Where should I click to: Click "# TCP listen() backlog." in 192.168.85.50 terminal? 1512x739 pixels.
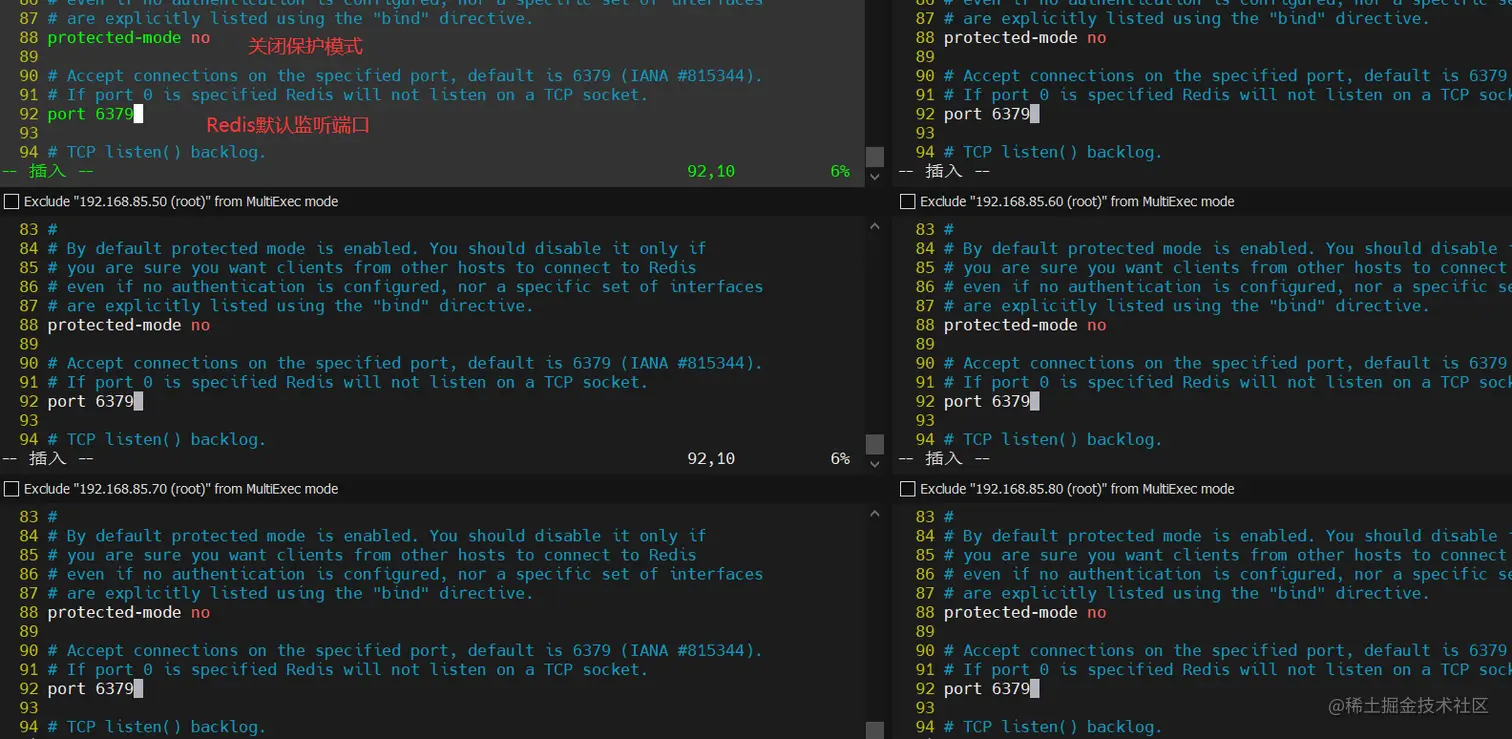pyautogui.click(x=157, y=439)
